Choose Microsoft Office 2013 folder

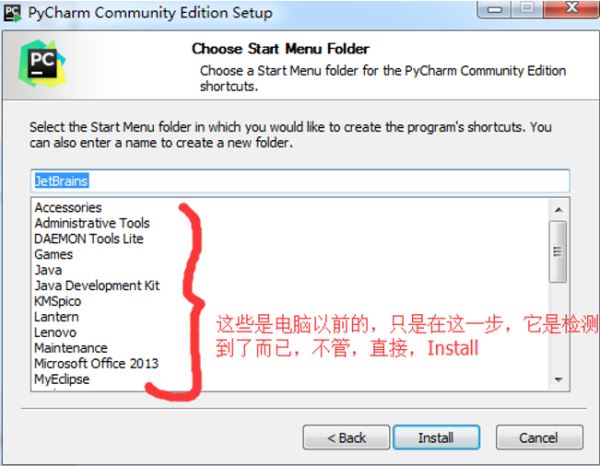point(96,363)
